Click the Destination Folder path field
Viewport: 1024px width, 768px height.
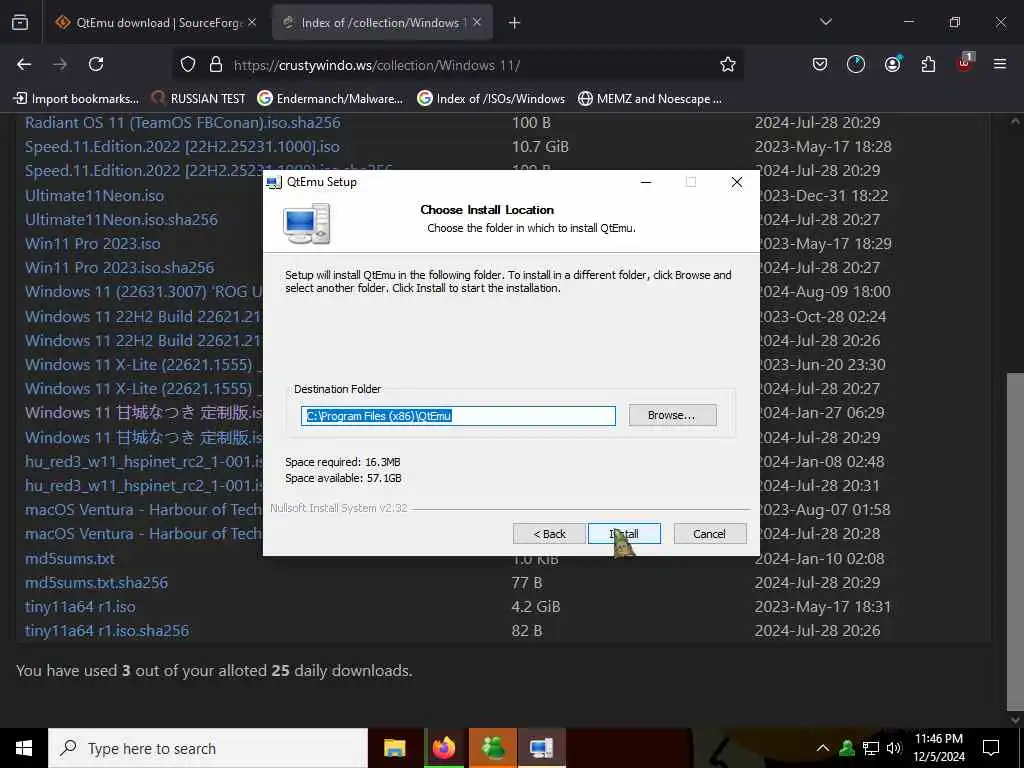(x=458, y=416)
